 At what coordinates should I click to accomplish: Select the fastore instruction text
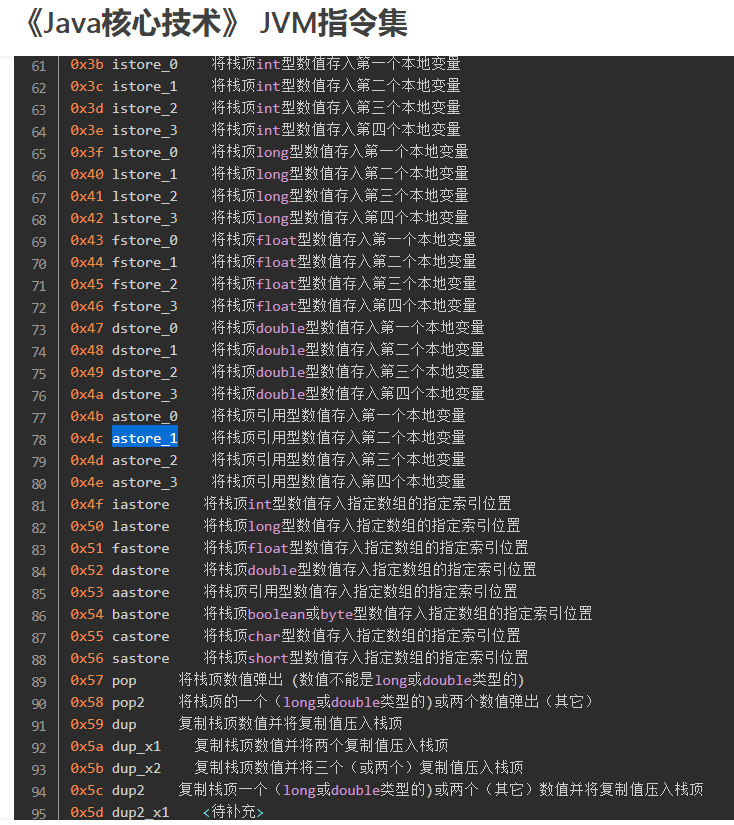pos(140,549)
